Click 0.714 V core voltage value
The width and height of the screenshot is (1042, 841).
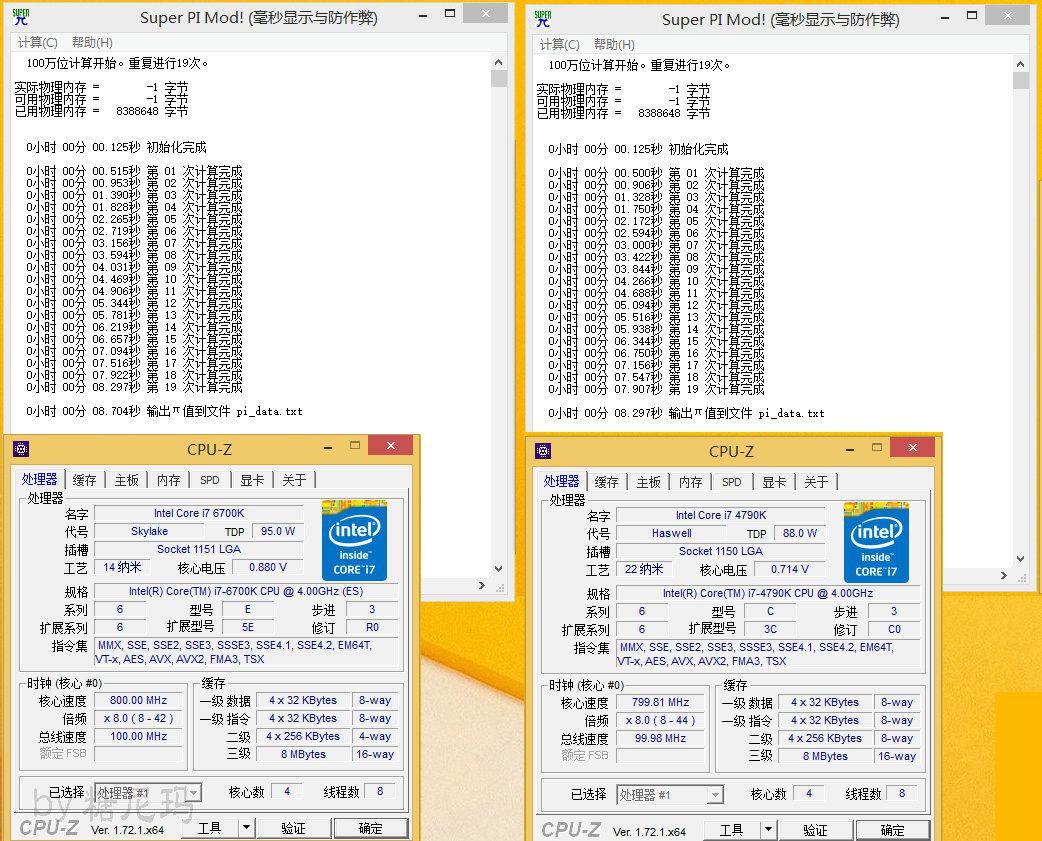(790, 569)
